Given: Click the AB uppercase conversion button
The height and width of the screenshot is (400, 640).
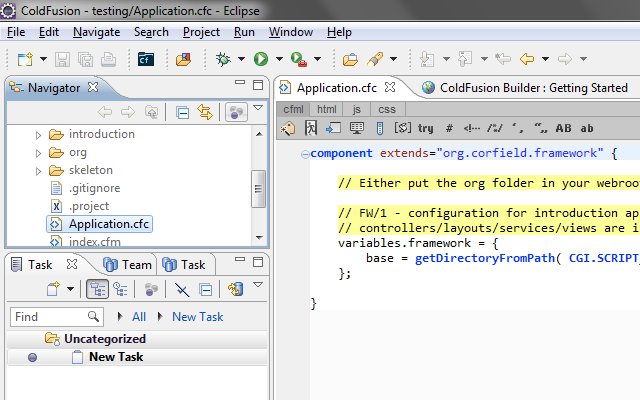Looking at the screenshot, I should [x=563, y=129].
